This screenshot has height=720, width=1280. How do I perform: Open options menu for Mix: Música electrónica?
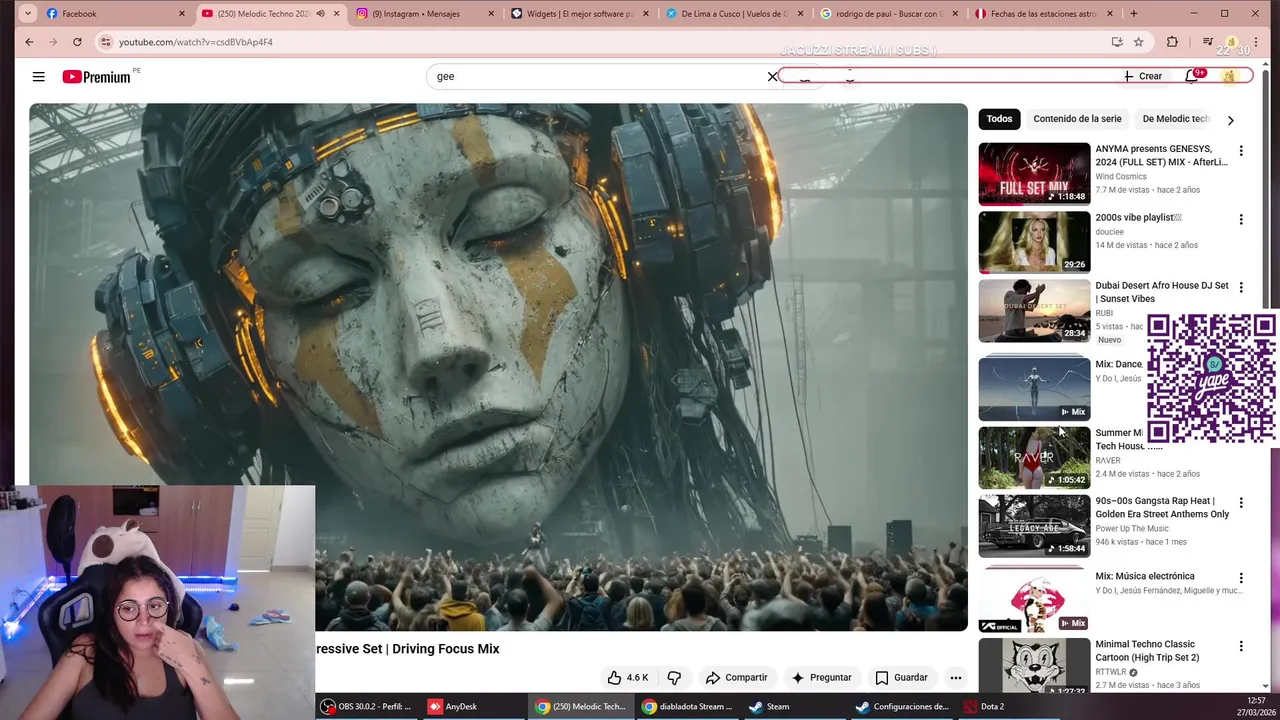click(x=1241, y=578)
